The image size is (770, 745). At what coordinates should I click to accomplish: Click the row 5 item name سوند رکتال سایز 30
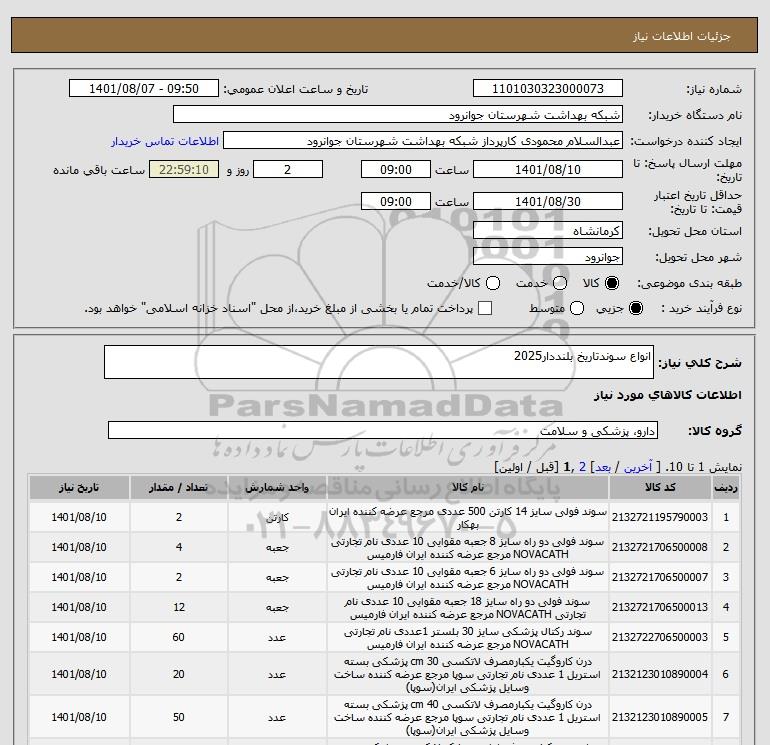pos(468,638)
